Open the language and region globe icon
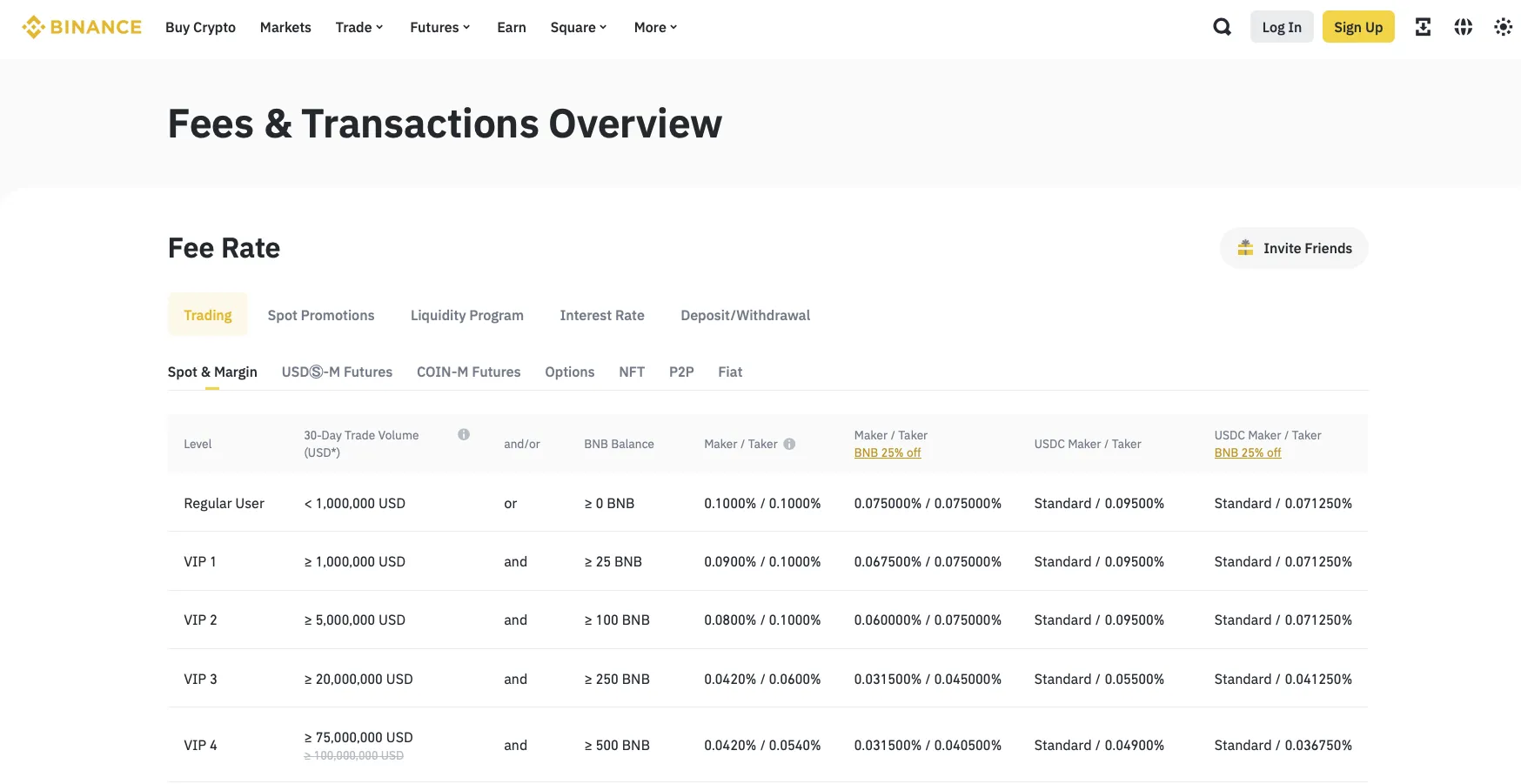 1463,27
